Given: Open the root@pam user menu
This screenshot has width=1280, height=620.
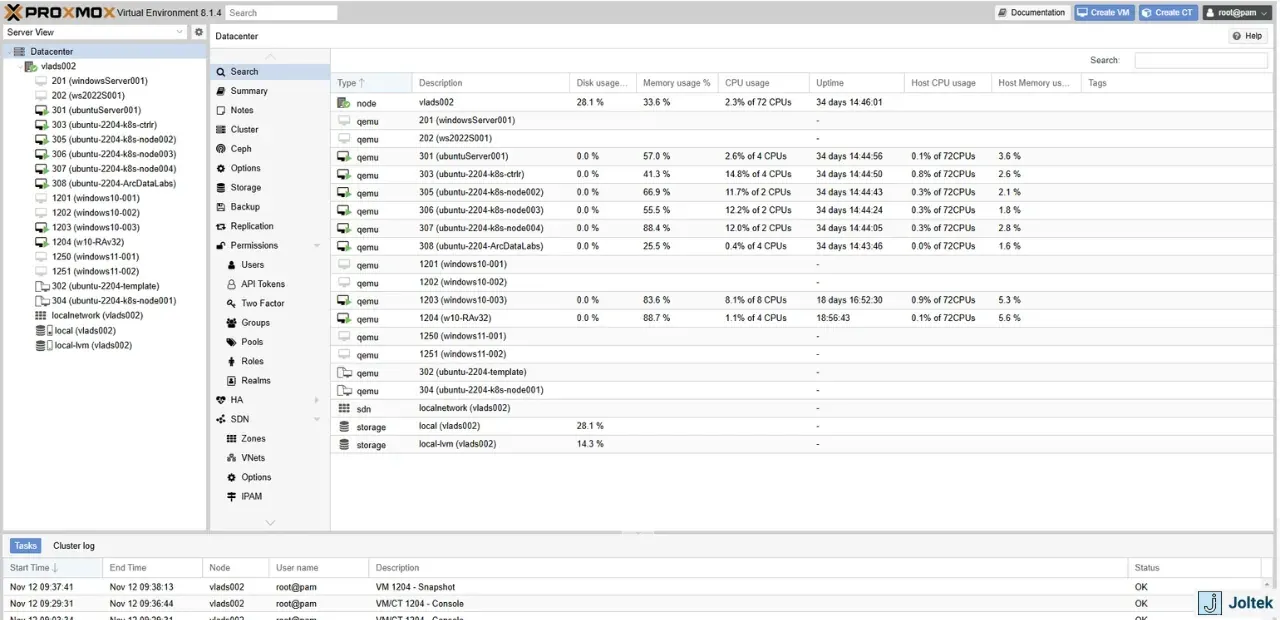Looking at the screenshot, I should tap(1236, 13).
